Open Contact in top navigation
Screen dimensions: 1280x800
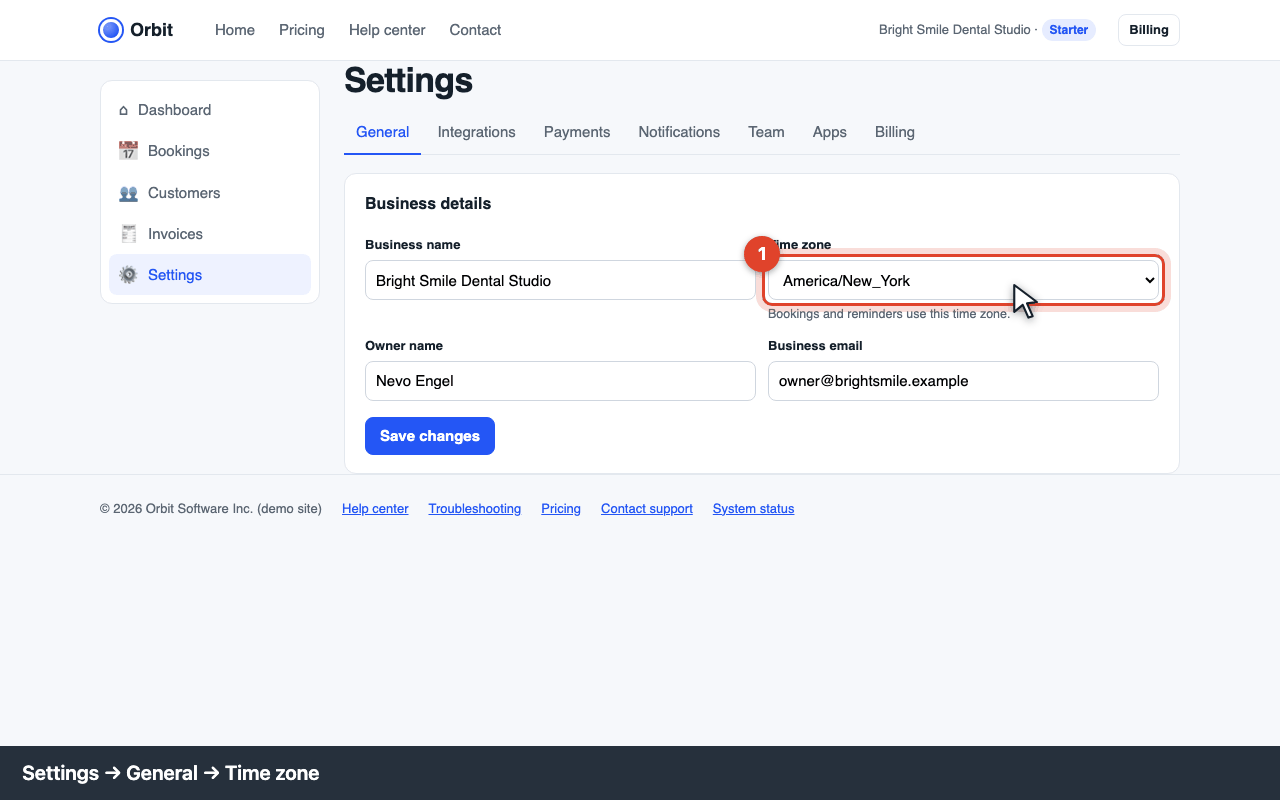click(x=475, y=30)
